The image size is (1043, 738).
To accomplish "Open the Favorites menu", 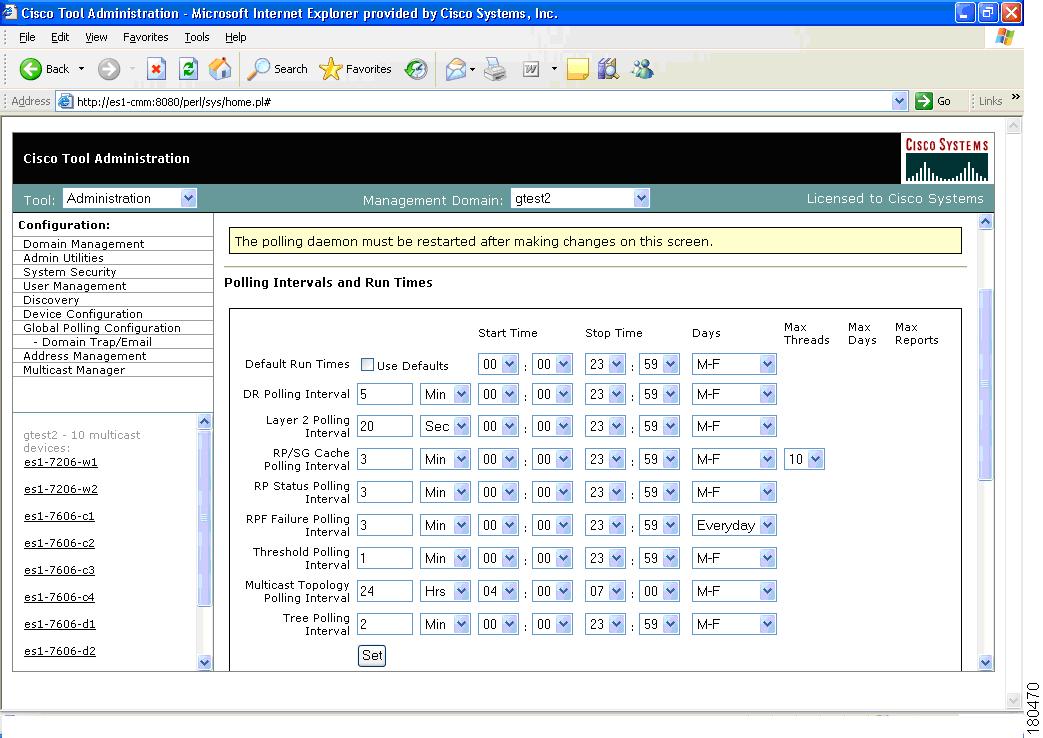I will [x=146, y=37].
